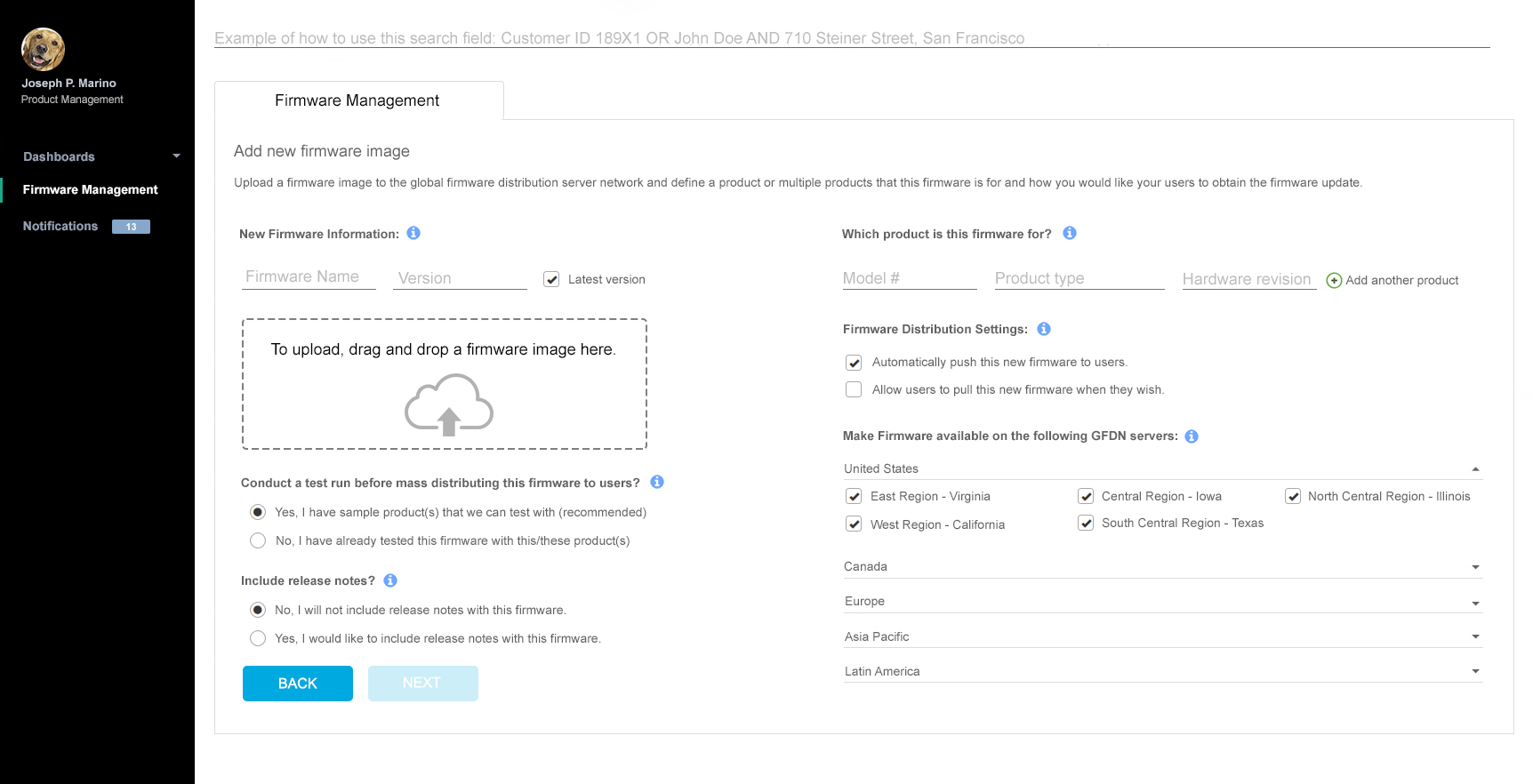Click info icon beside Firmware Distribution Settings
The width and height of the screenshot is (1533, 784).
pos(1044,329)
